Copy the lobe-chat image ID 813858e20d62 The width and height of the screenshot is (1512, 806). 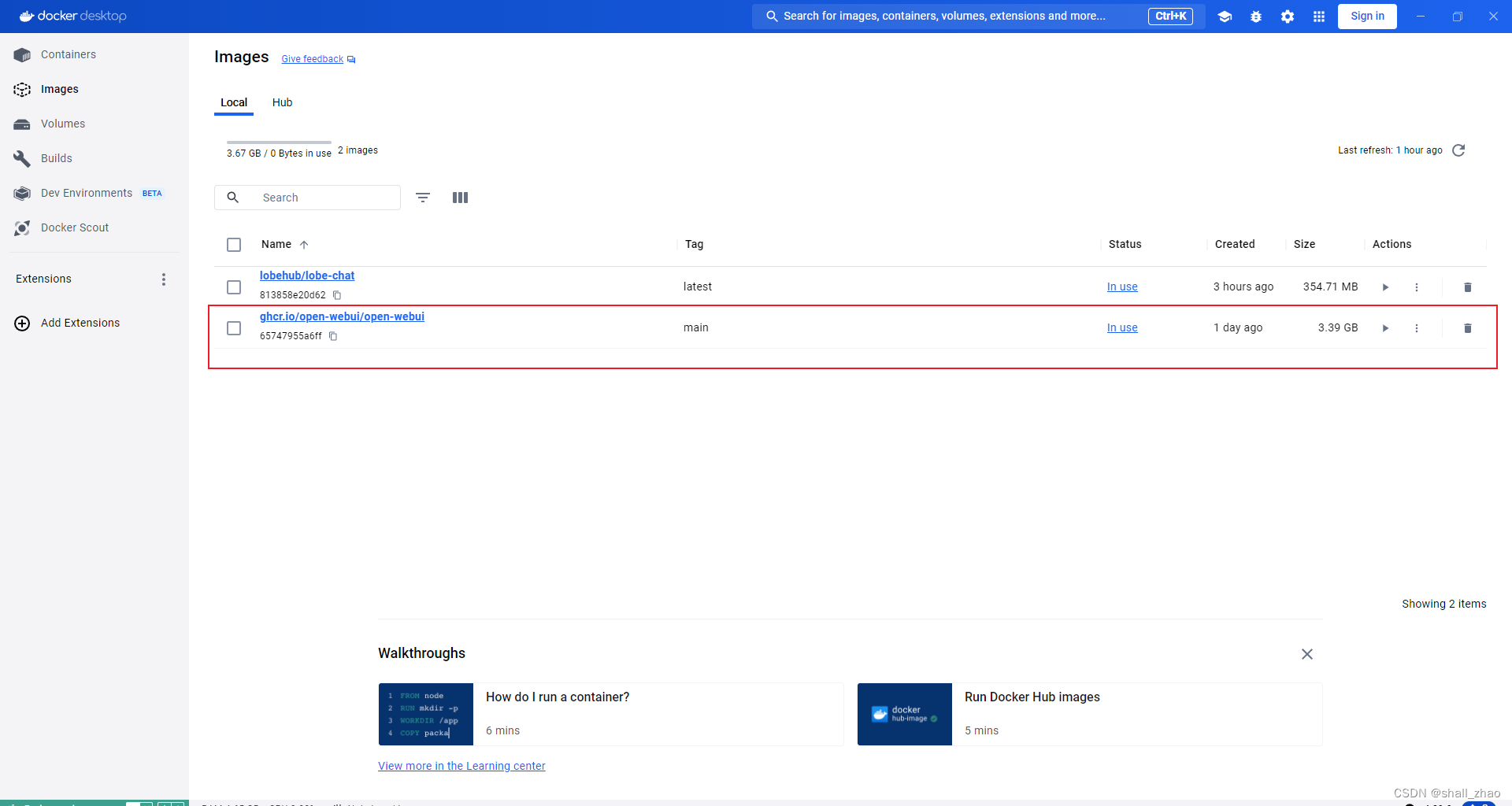[x=337, y=295]
